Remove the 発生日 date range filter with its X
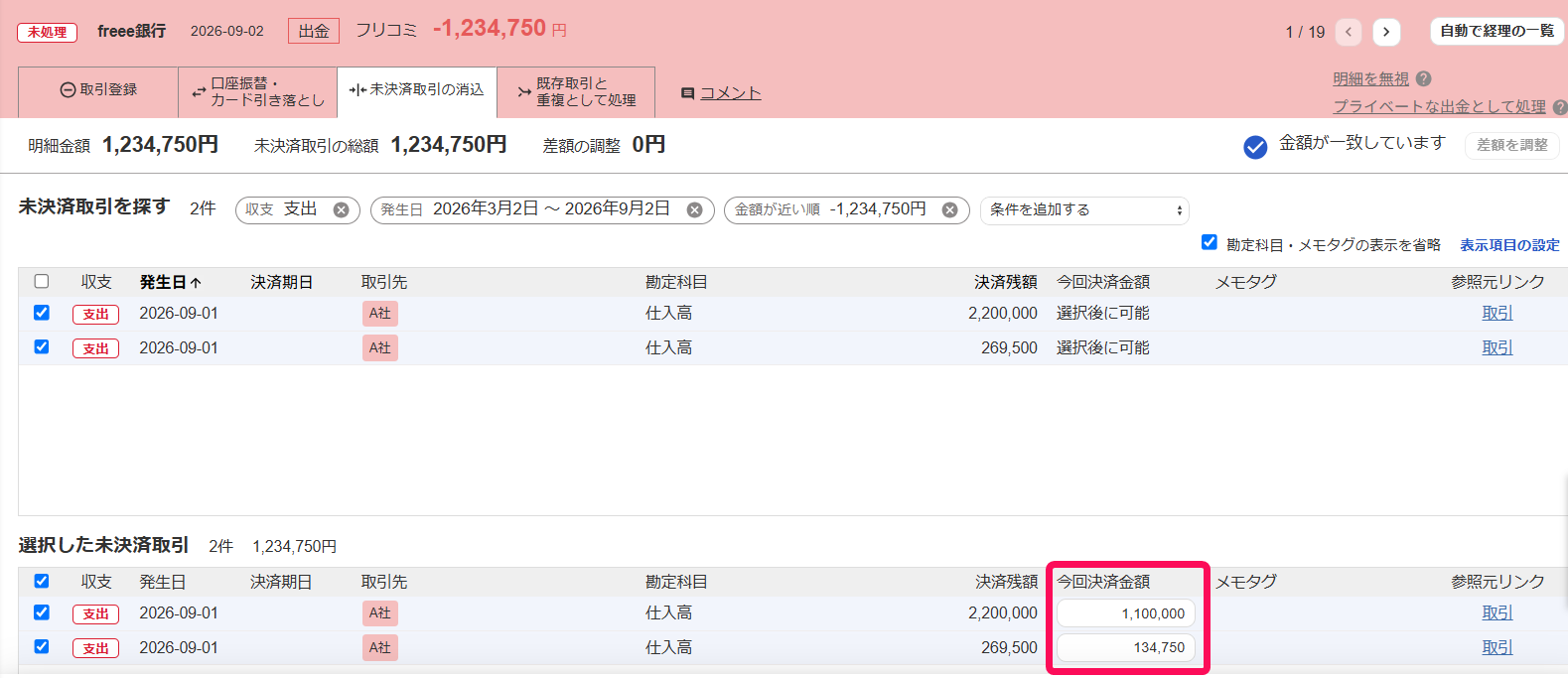 [x=695, y=209]
